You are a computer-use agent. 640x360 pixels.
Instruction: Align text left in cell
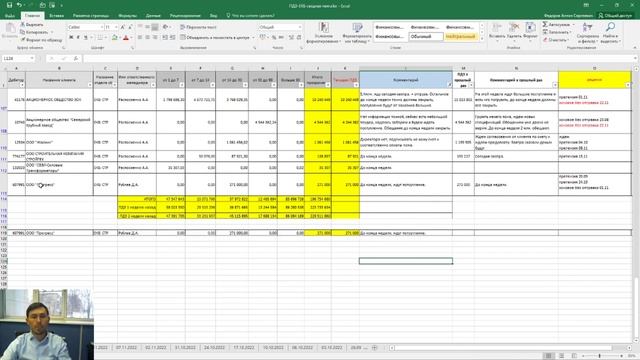pyautogui.click(x=140, y=38)
